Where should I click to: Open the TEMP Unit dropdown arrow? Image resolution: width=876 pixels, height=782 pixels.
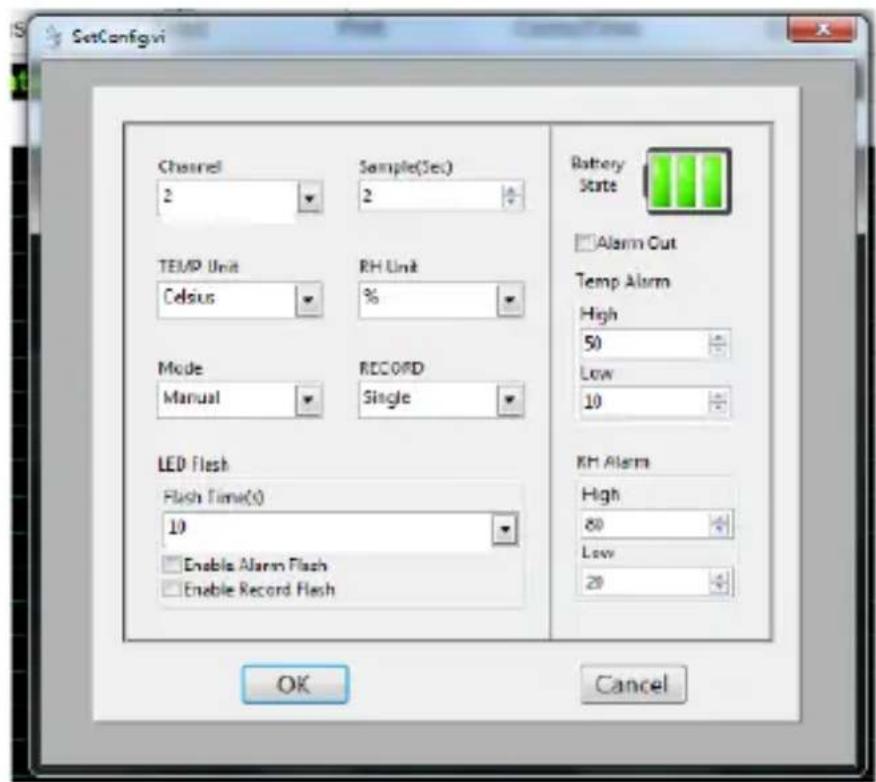click(x=308, y=300)
